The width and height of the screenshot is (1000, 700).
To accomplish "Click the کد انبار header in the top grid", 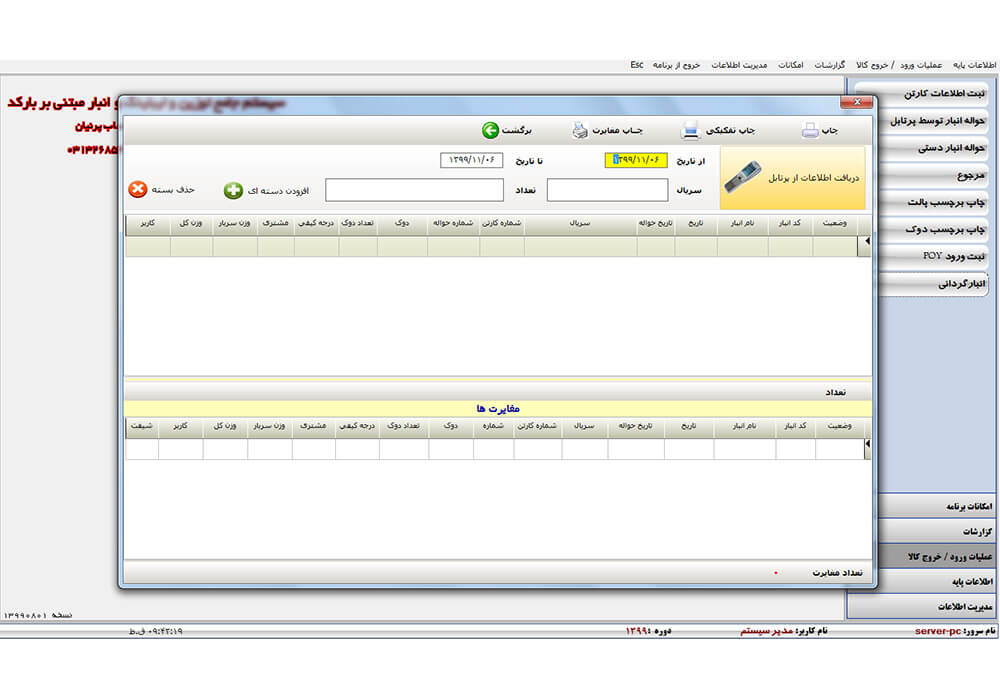I will [x=790, y=223].
